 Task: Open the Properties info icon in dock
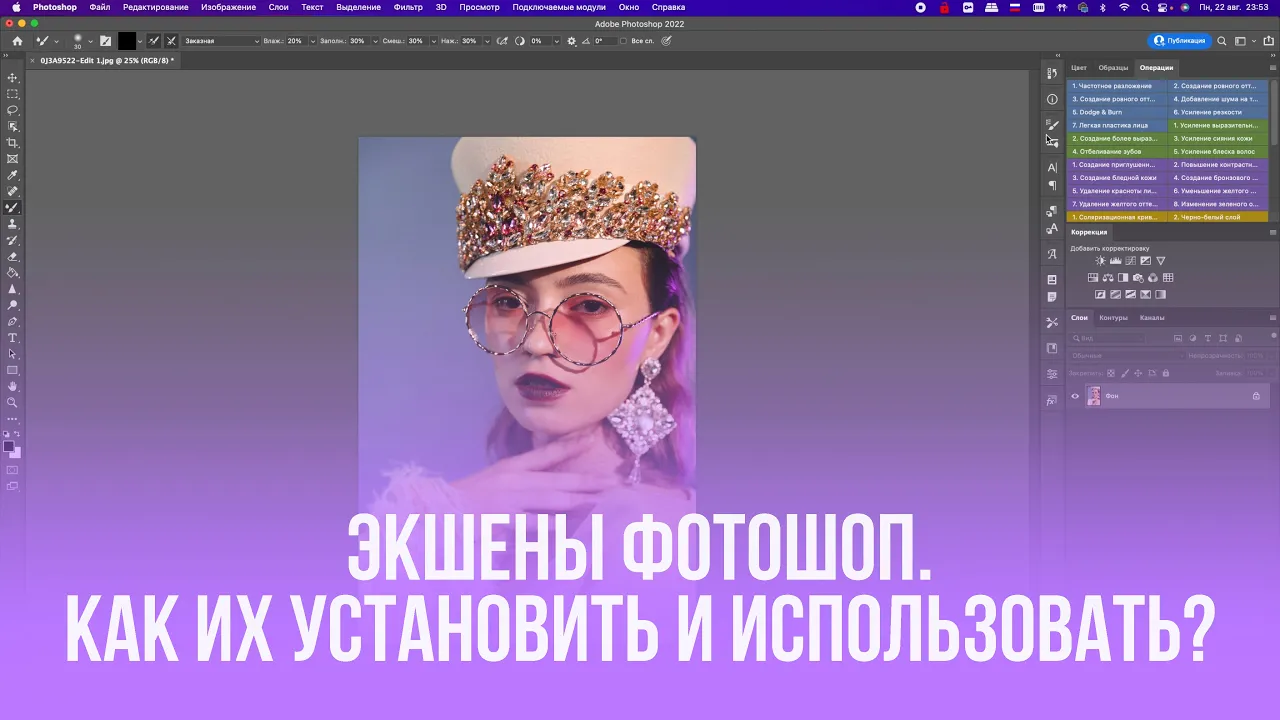click(1052, 99)
